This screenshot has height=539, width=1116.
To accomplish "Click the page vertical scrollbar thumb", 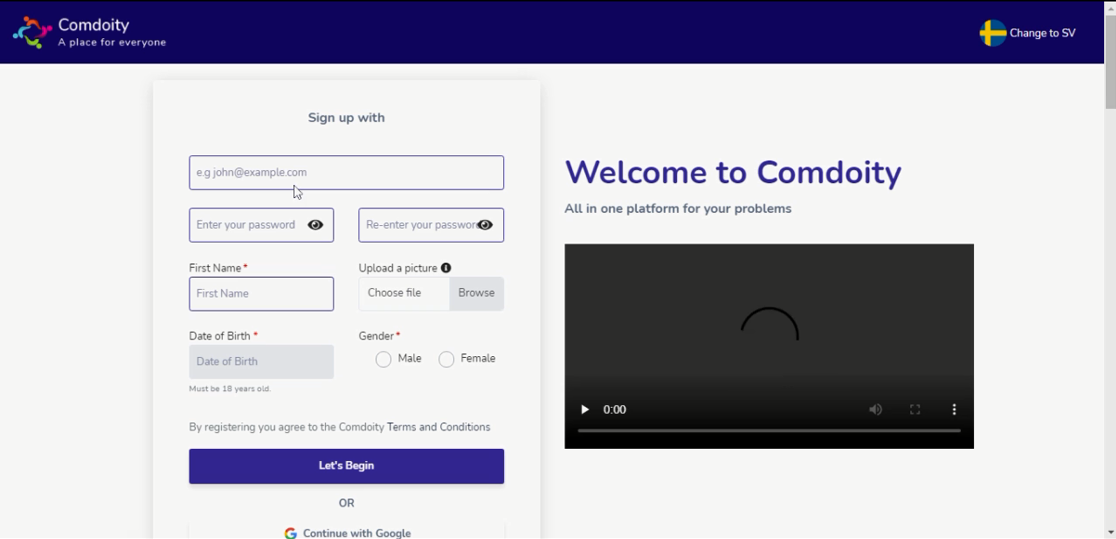I will (1110, 62).
